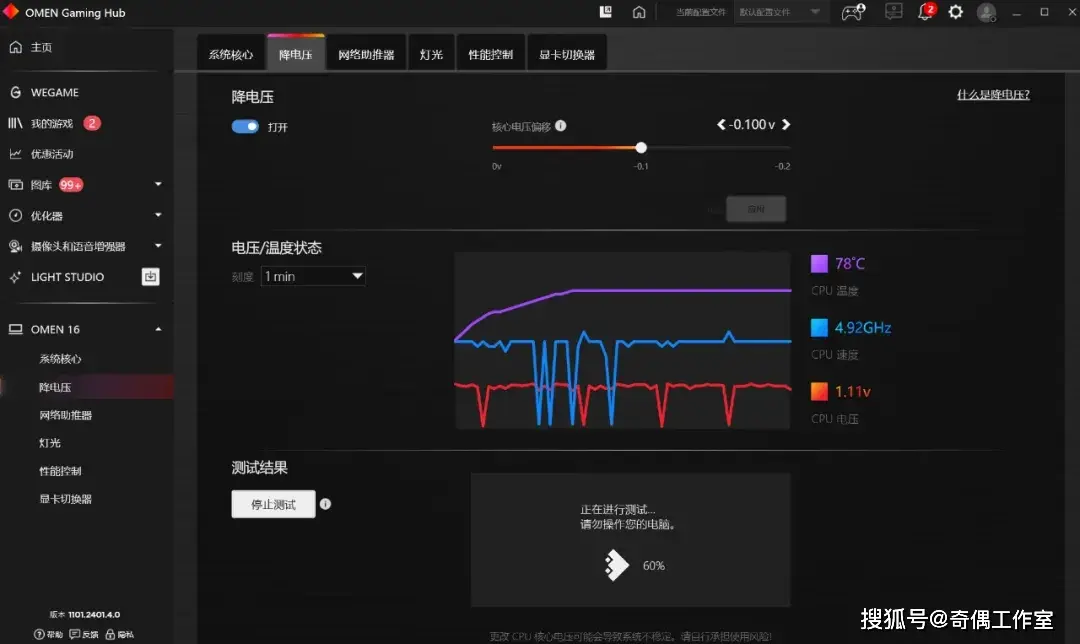Click the orange CPU 电压 color swatch
The height and width of the screenshot is (644, 1080).
(x=819, y=392)
